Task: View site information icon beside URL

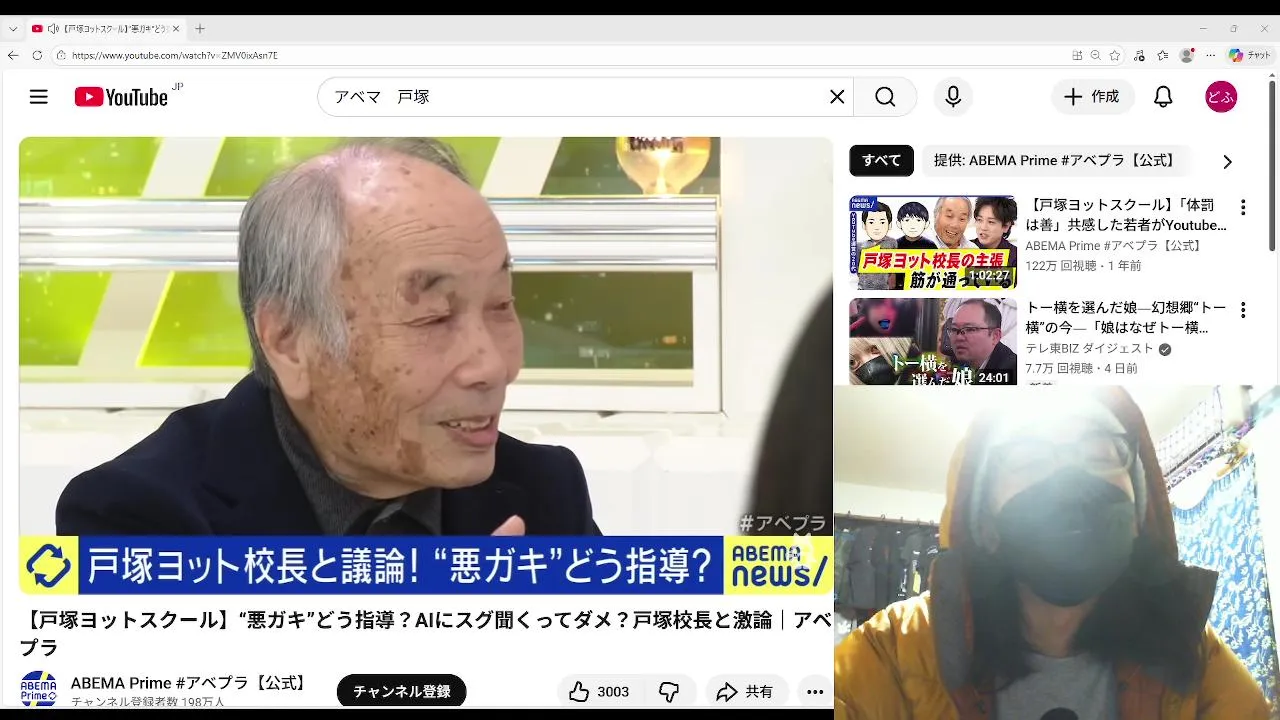Action: (x=61, y=55)
